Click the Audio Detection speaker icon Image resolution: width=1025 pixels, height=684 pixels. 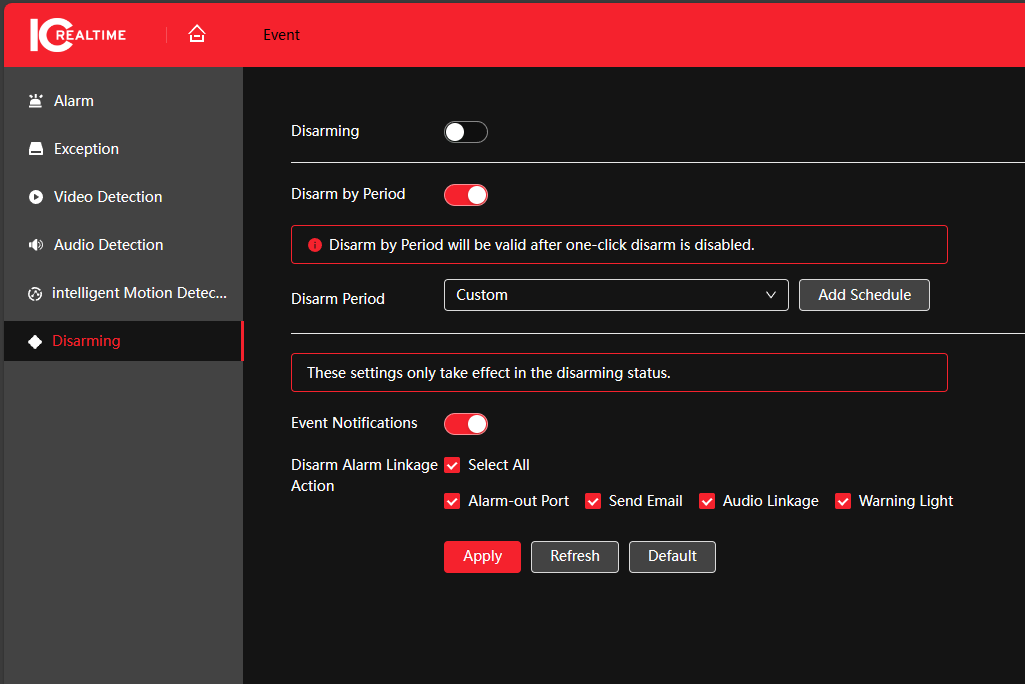[36, 245]
